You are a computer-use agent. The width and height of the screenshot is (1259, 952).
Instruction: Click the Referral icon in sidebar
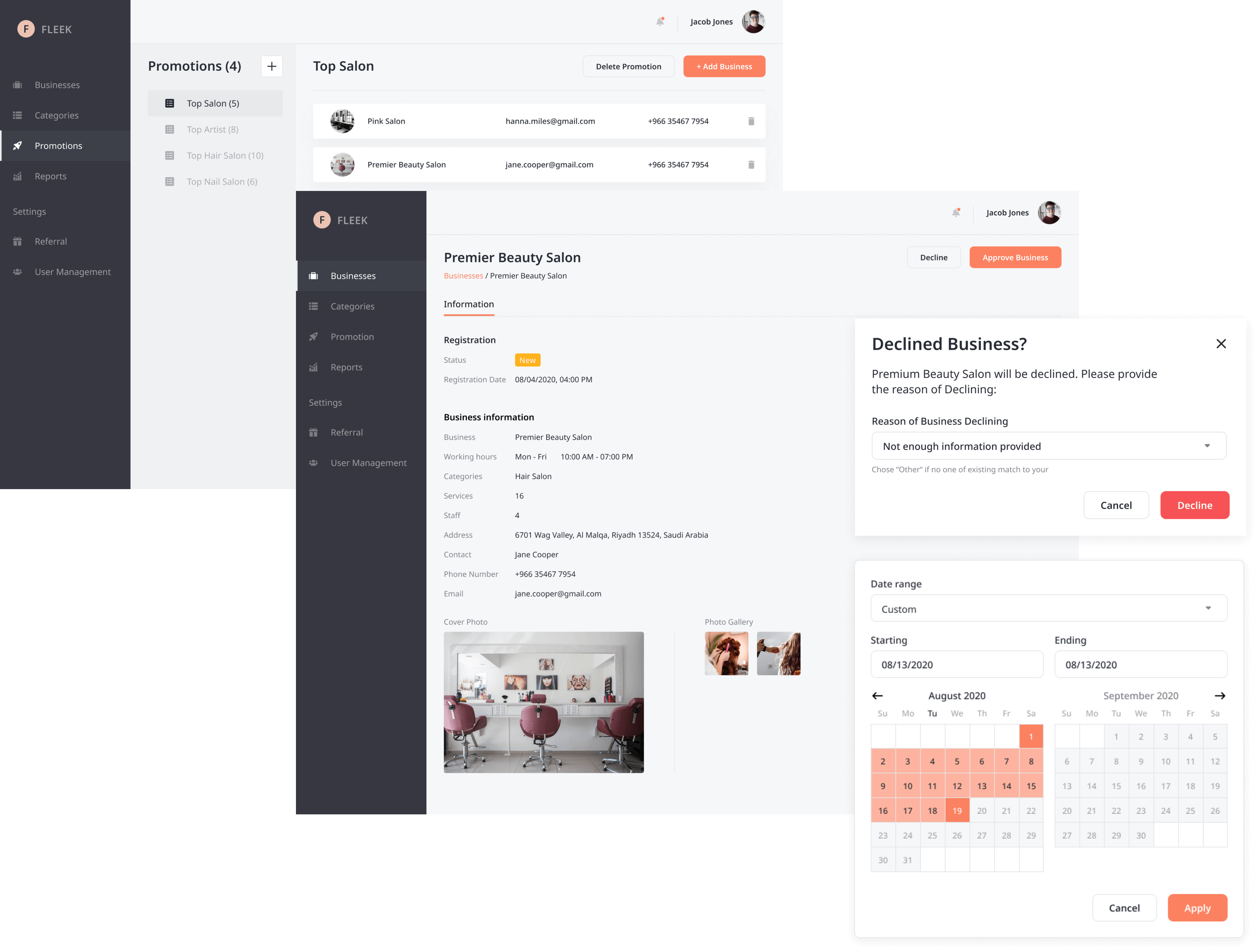pyautogui.click(x=18, y=241)
